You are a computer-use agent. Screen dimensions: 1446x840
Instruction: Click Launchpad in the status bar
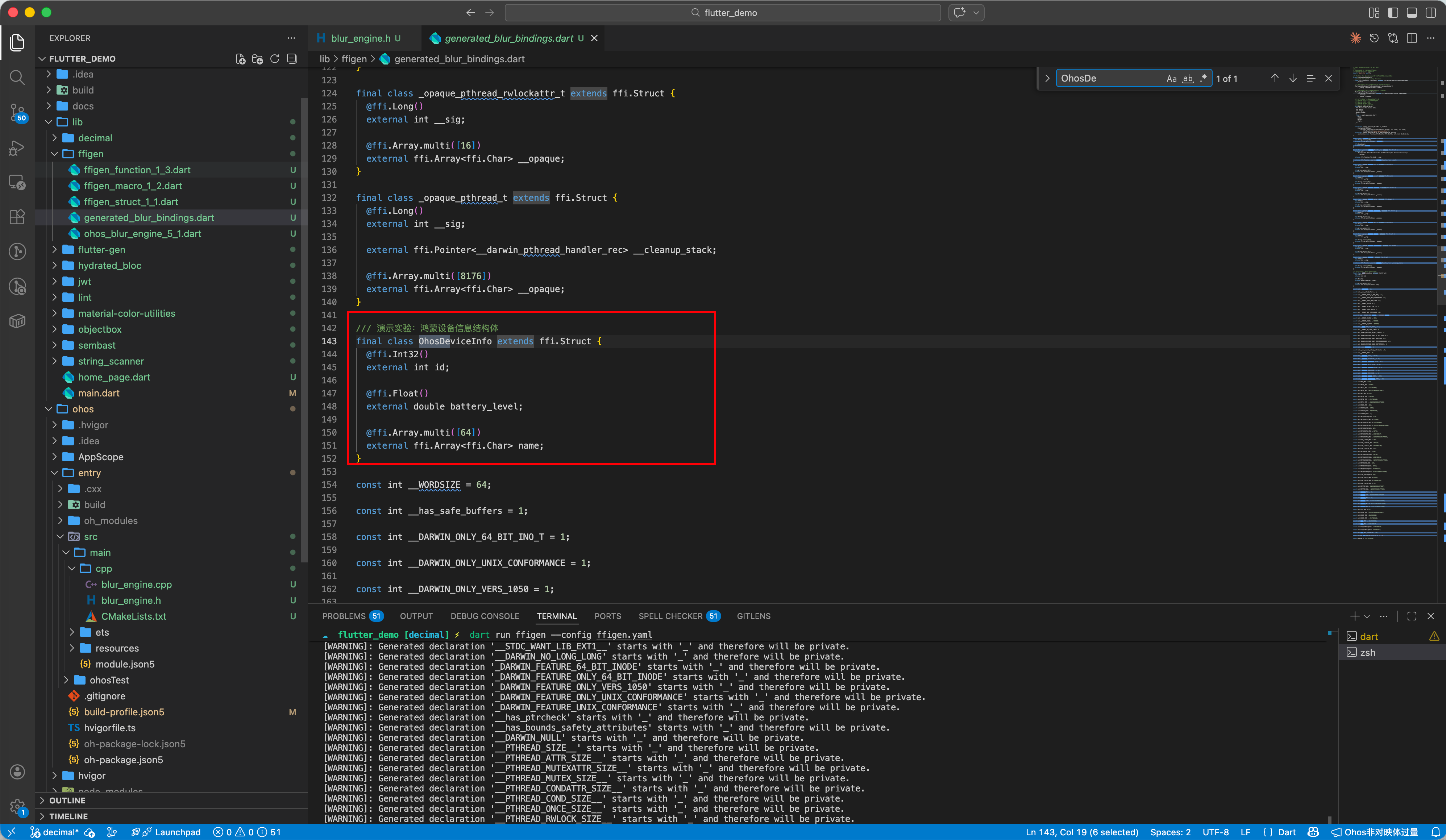(177, 832)
